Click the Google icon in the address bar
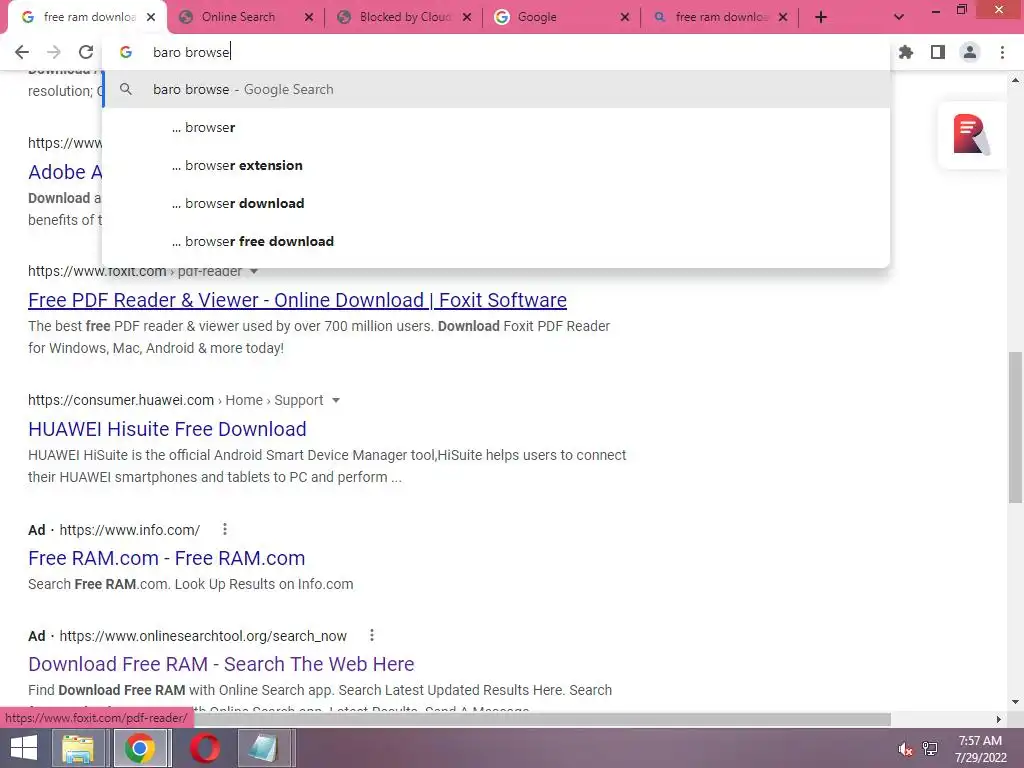The width and height of the screenshot is (1024, 768). coord(126,52)
